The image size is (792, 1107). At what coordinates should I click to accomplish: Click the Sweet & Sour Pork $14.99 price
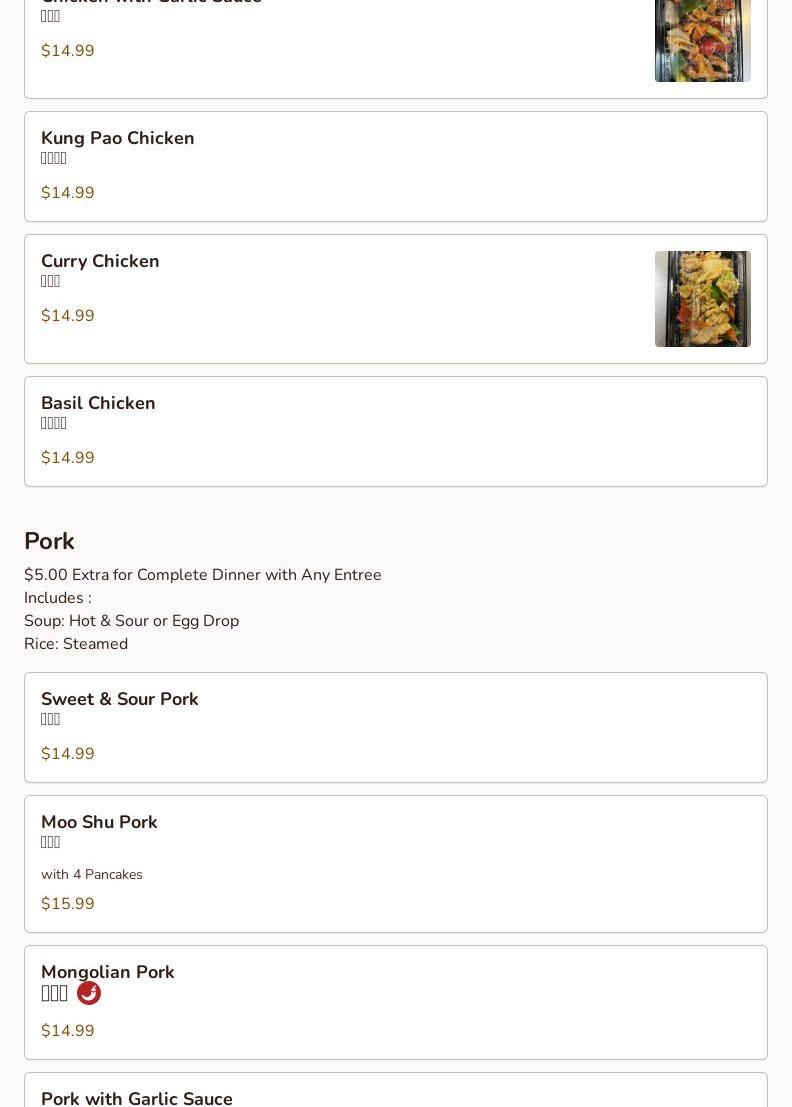(x=68, y=754)
